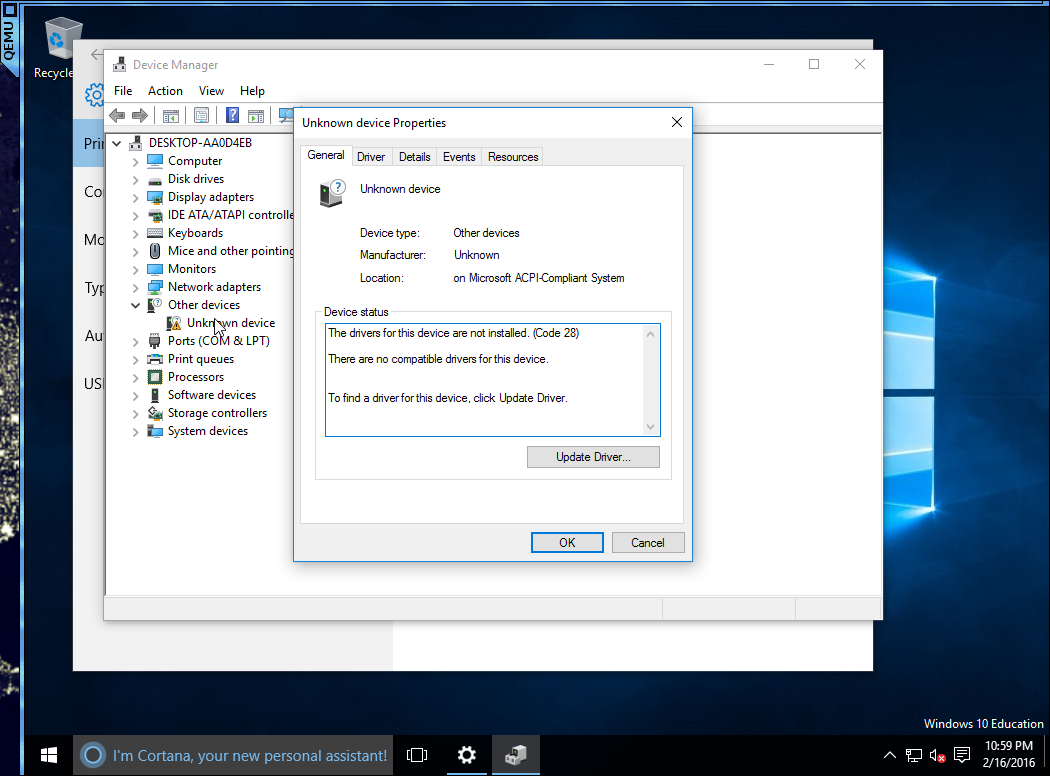Click the Display adapters category icon

point(155,197)
